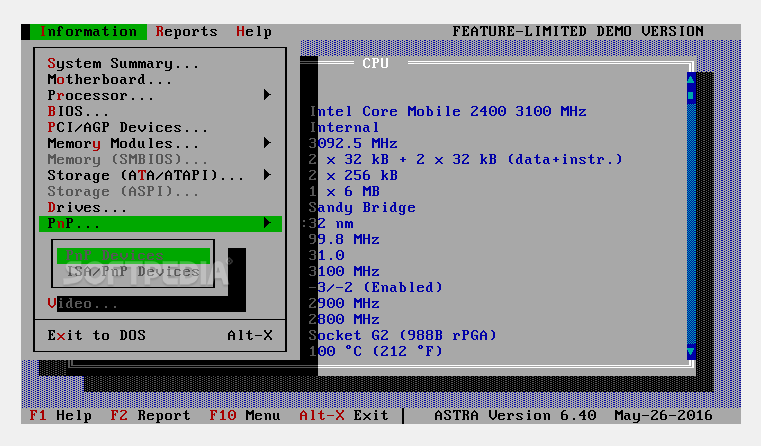The height and width of the screenshot is (446, 761).
Task: Click the Internal value line
Action: (344, 128)
